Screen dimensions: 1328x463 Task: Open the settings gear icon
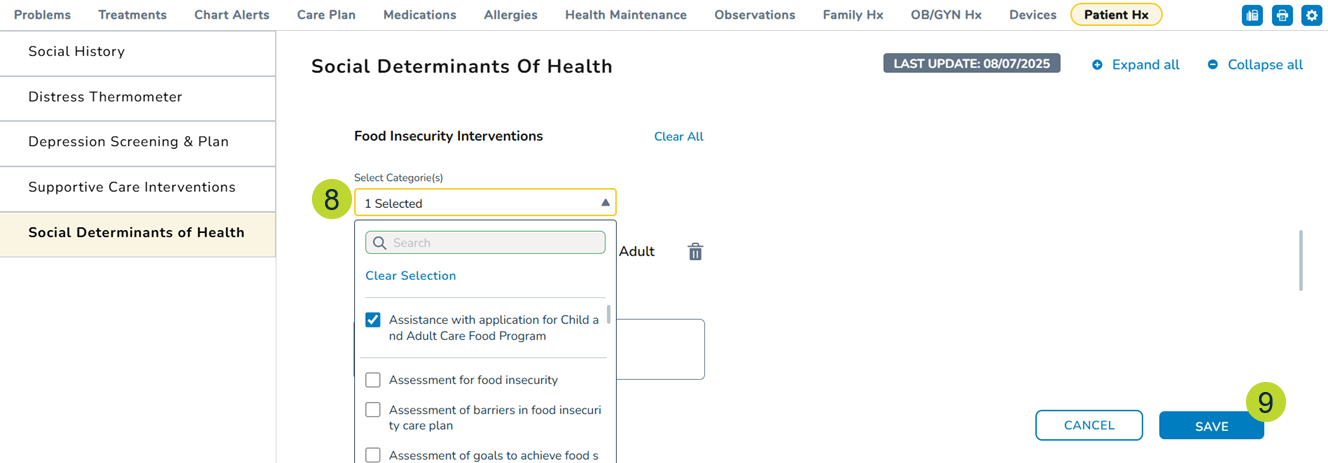(1312, 15)
